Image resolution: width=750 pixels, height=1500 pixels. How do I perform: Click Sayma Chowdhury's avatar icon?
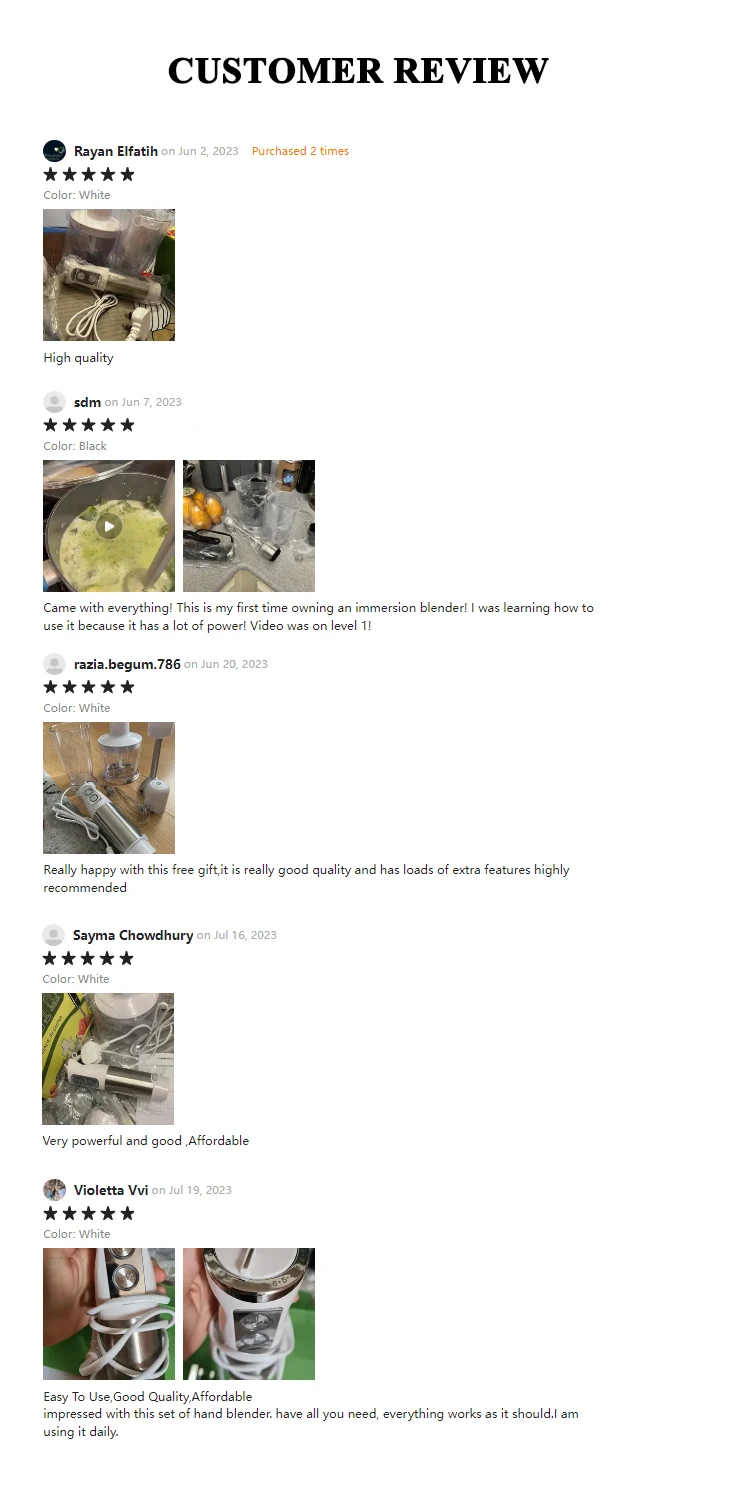53,935
